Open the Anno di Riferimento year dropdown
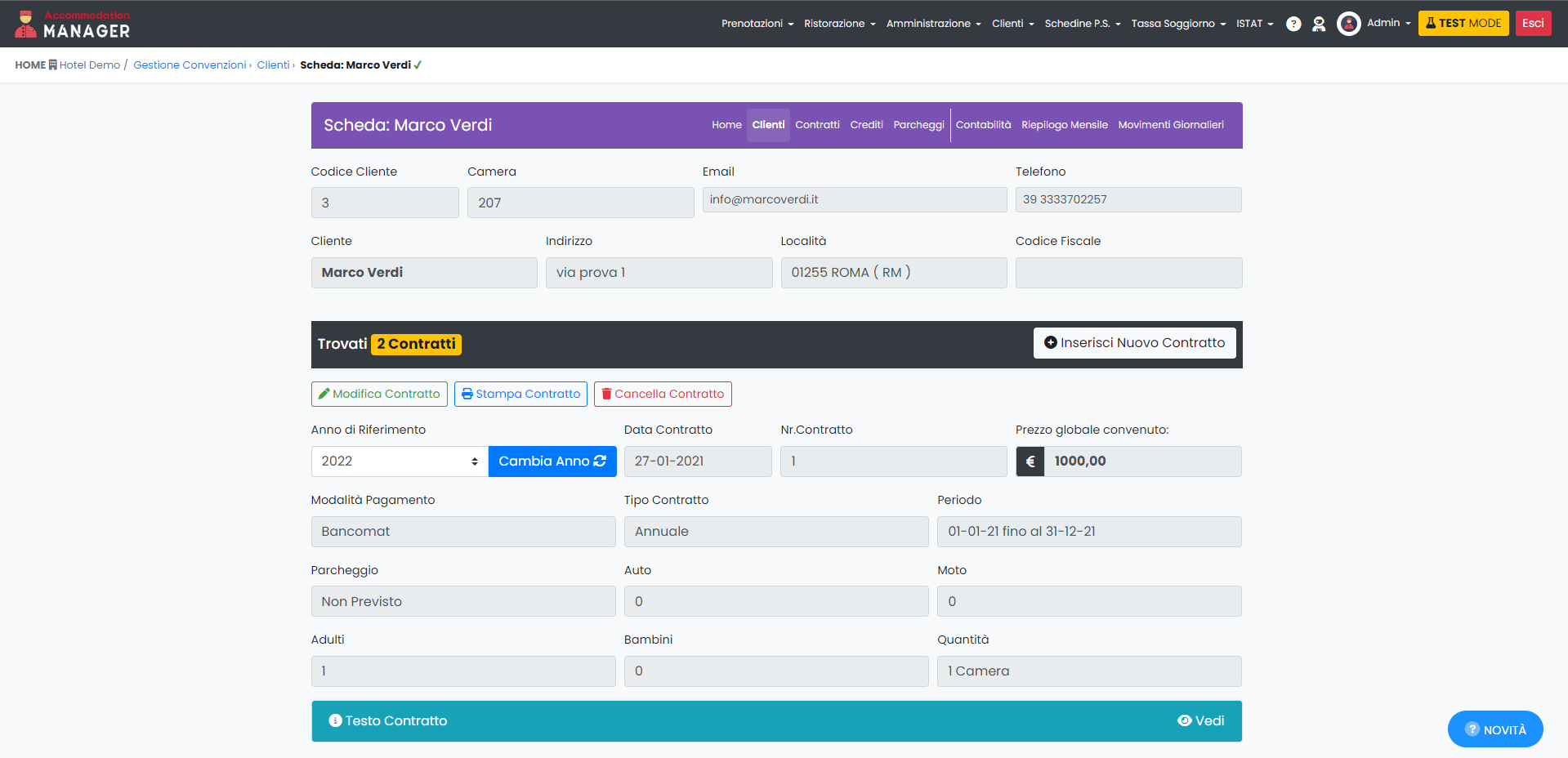 pyautogui.click(x=399, y=461)
